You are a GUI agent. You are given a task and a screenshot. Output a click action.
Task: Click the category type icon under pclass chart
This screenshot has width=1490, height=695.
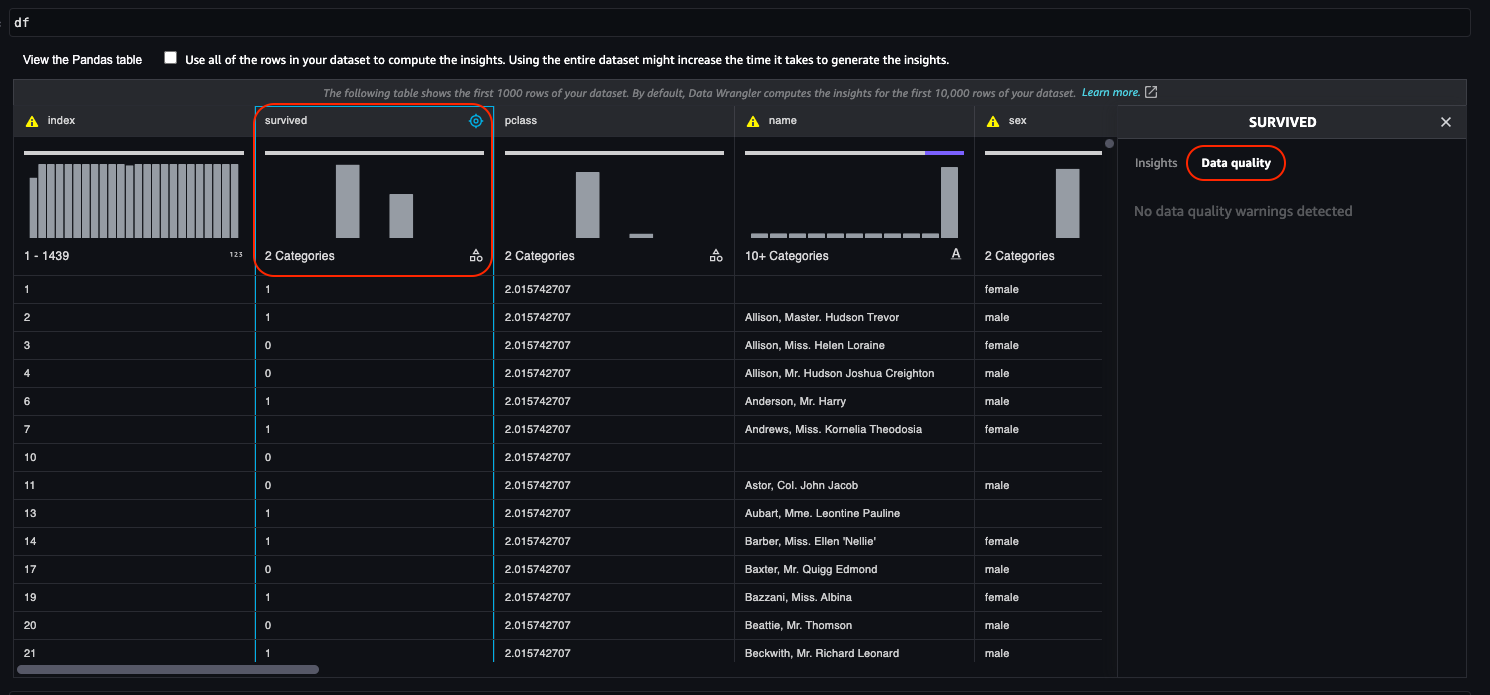tap(716, 256)
